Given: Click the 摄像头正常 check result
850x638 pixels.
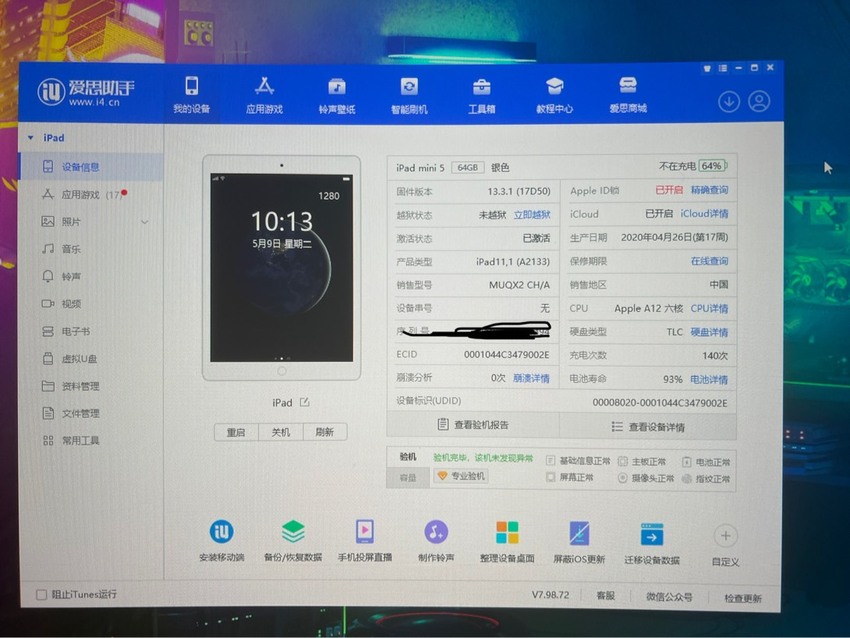Looking at the screenshot, I should click(646, 478).
